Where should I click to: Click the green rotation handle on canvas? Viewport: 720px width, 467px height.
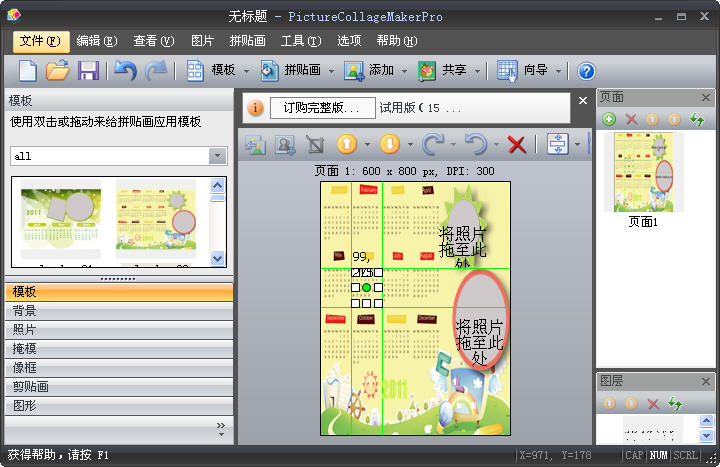pos(366,287)
